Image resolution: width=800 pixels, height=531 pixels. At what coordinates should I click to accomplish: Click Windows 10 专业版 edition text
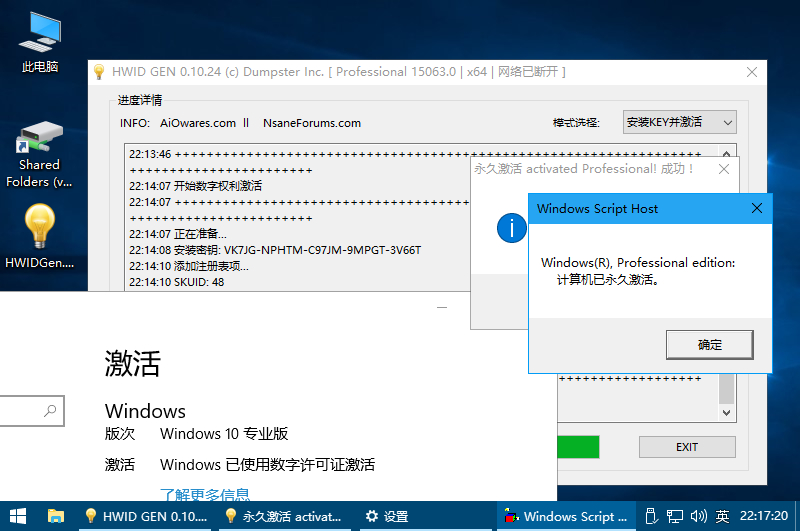pos(224,434)
